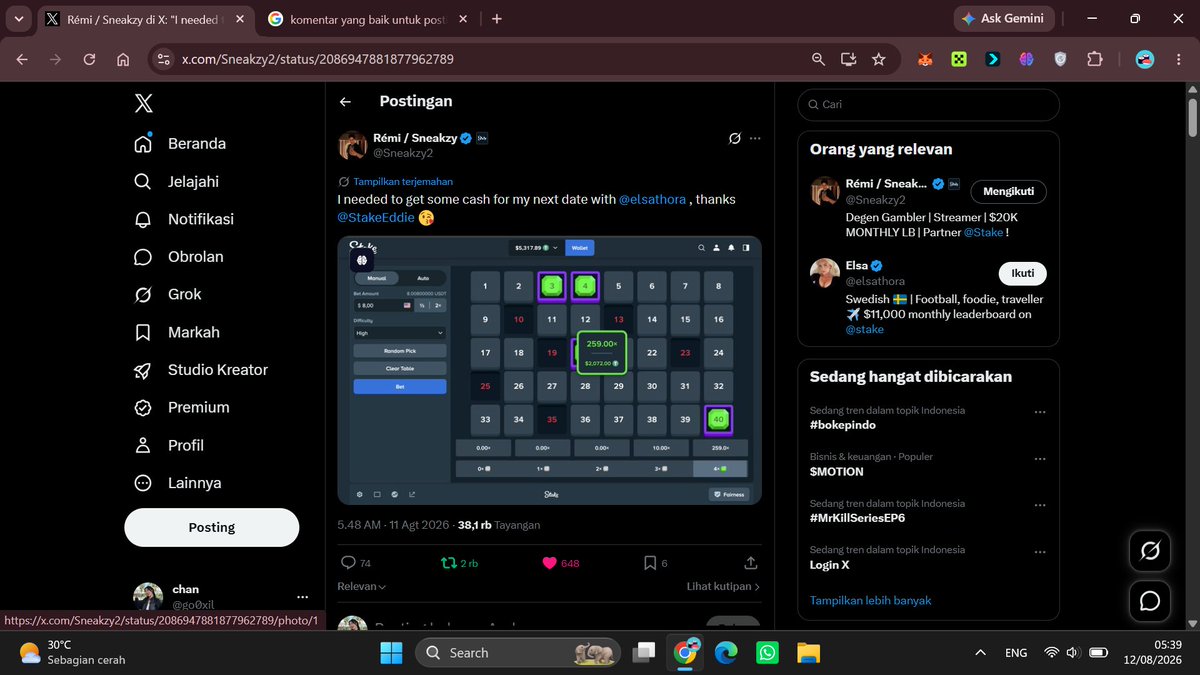Click the Ask Gemini button
This screenshot has height=675, width=1200.
(1002, 18)
